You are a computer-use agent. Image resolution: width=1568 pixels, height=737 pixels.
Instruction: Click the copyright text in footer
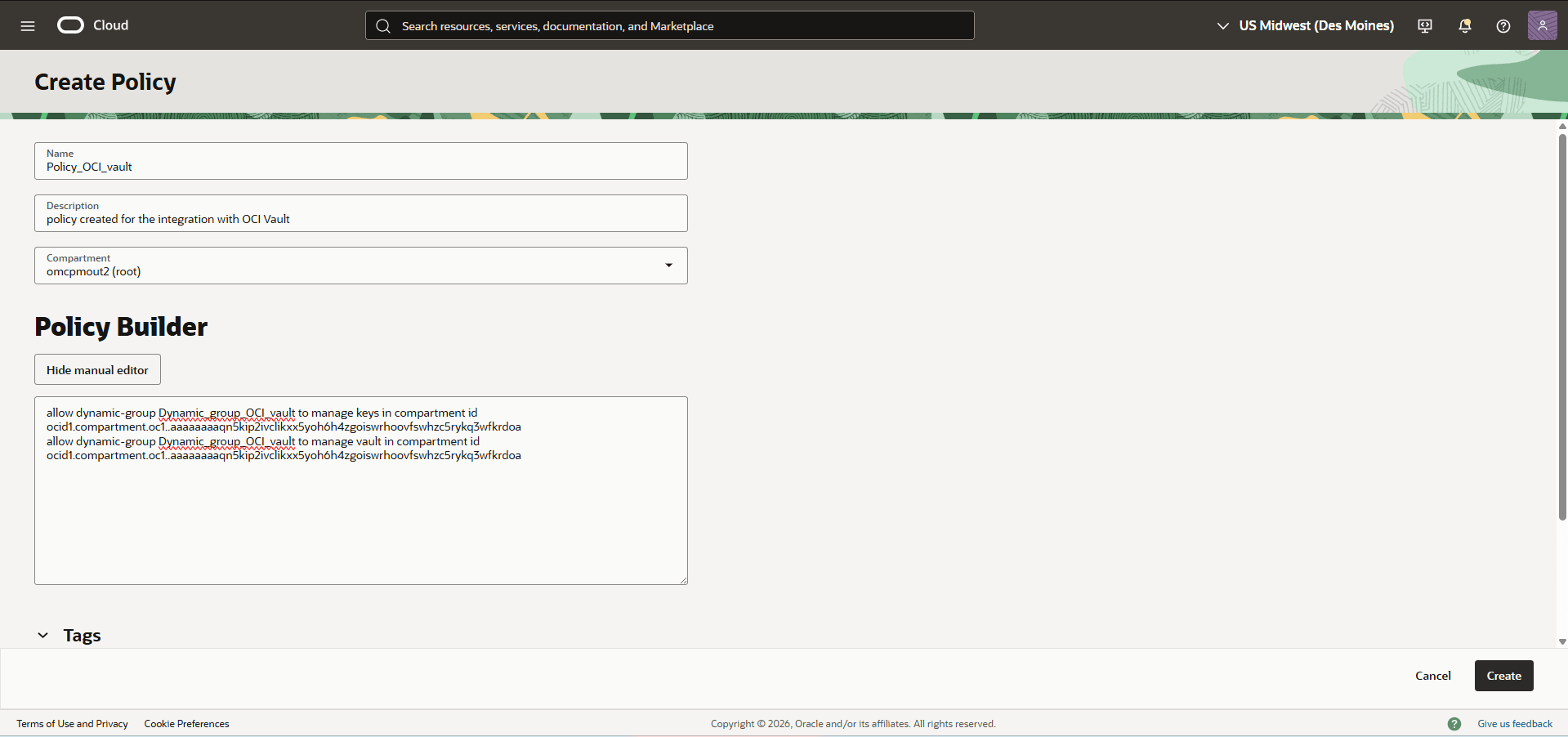point(853,724)
